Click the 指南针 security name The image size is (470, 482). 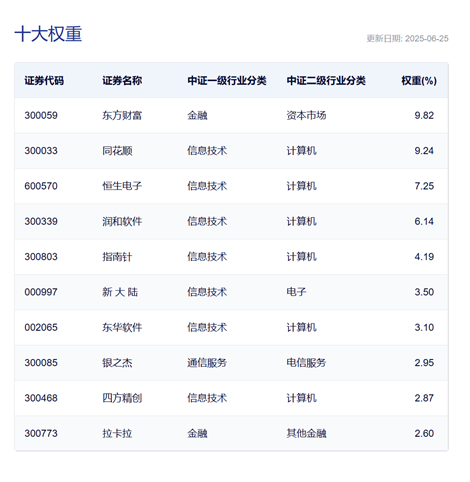[117, 257]
